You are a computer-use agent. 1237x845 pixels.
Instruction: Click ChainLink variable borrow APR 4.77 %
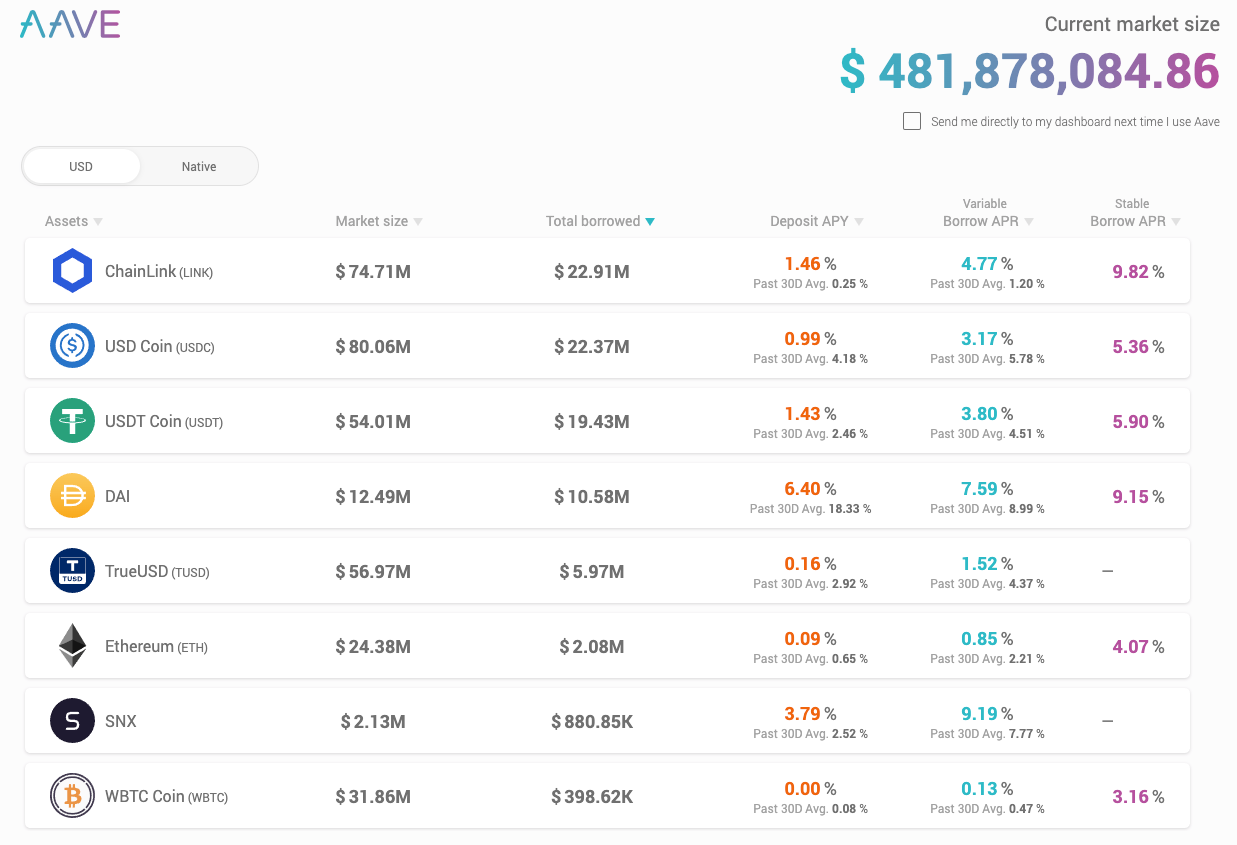click(x=987, y=264)
